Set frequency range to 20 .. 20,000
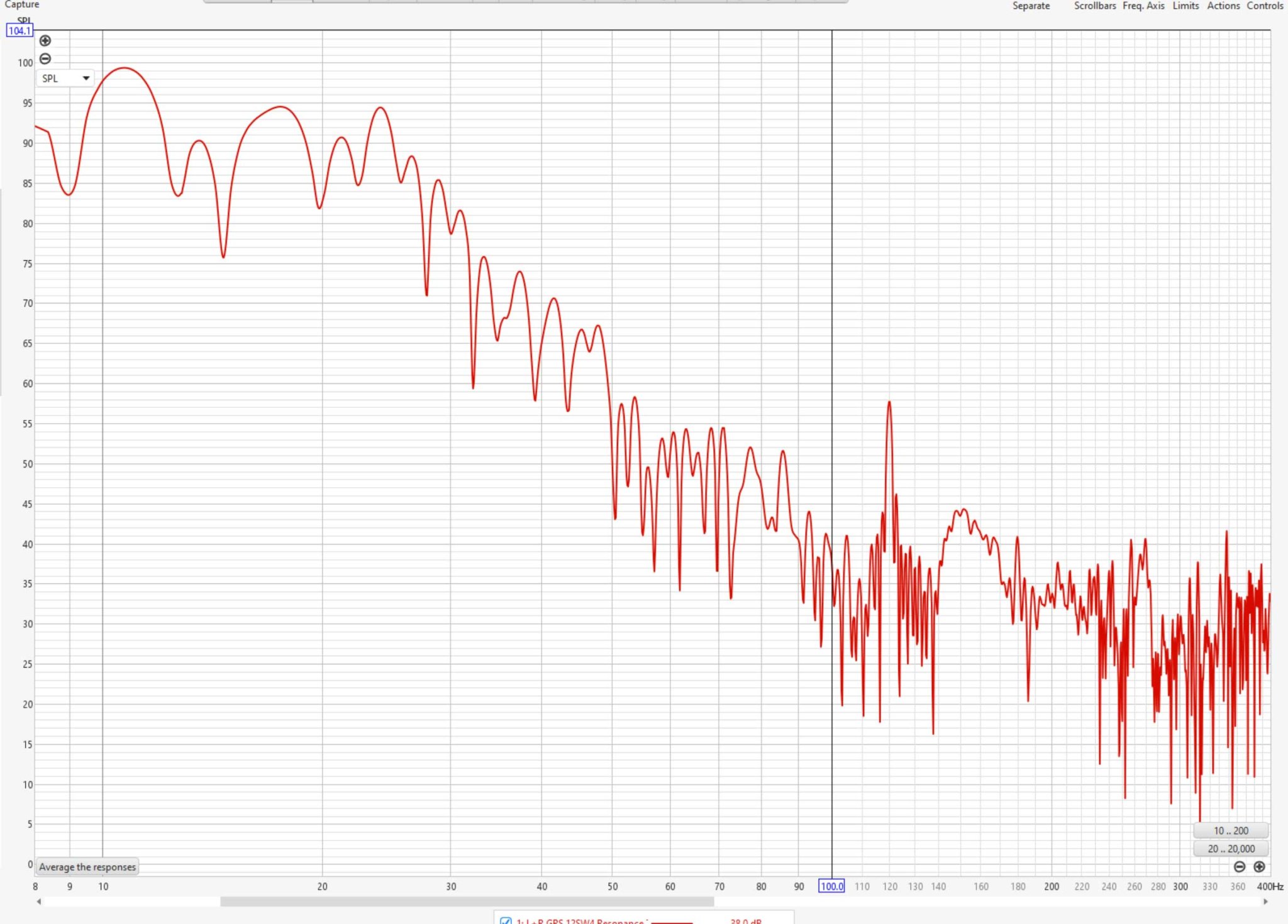 click(1231, 849)
